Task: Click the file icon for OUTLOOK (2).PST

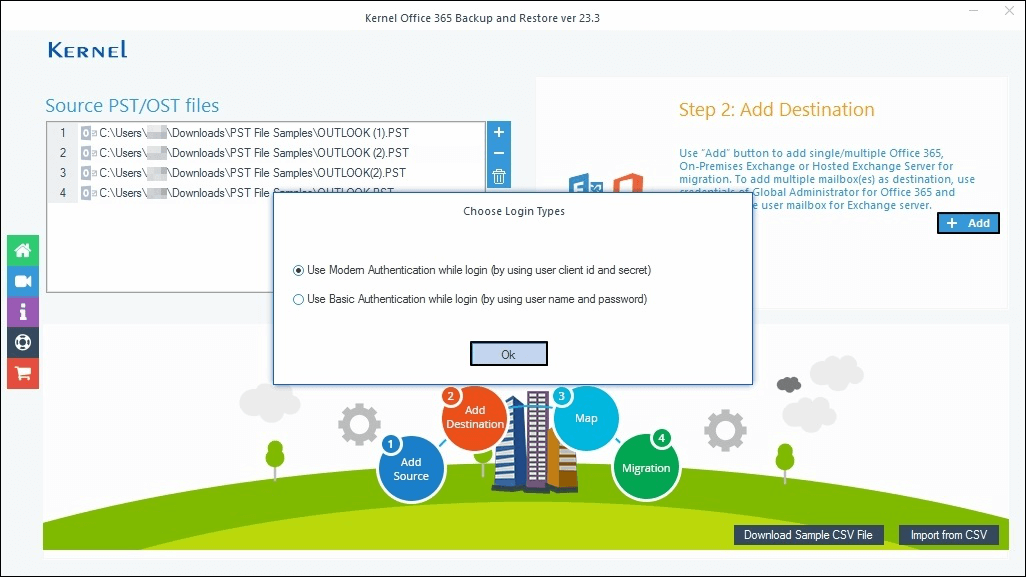Action: click(88, 153)
